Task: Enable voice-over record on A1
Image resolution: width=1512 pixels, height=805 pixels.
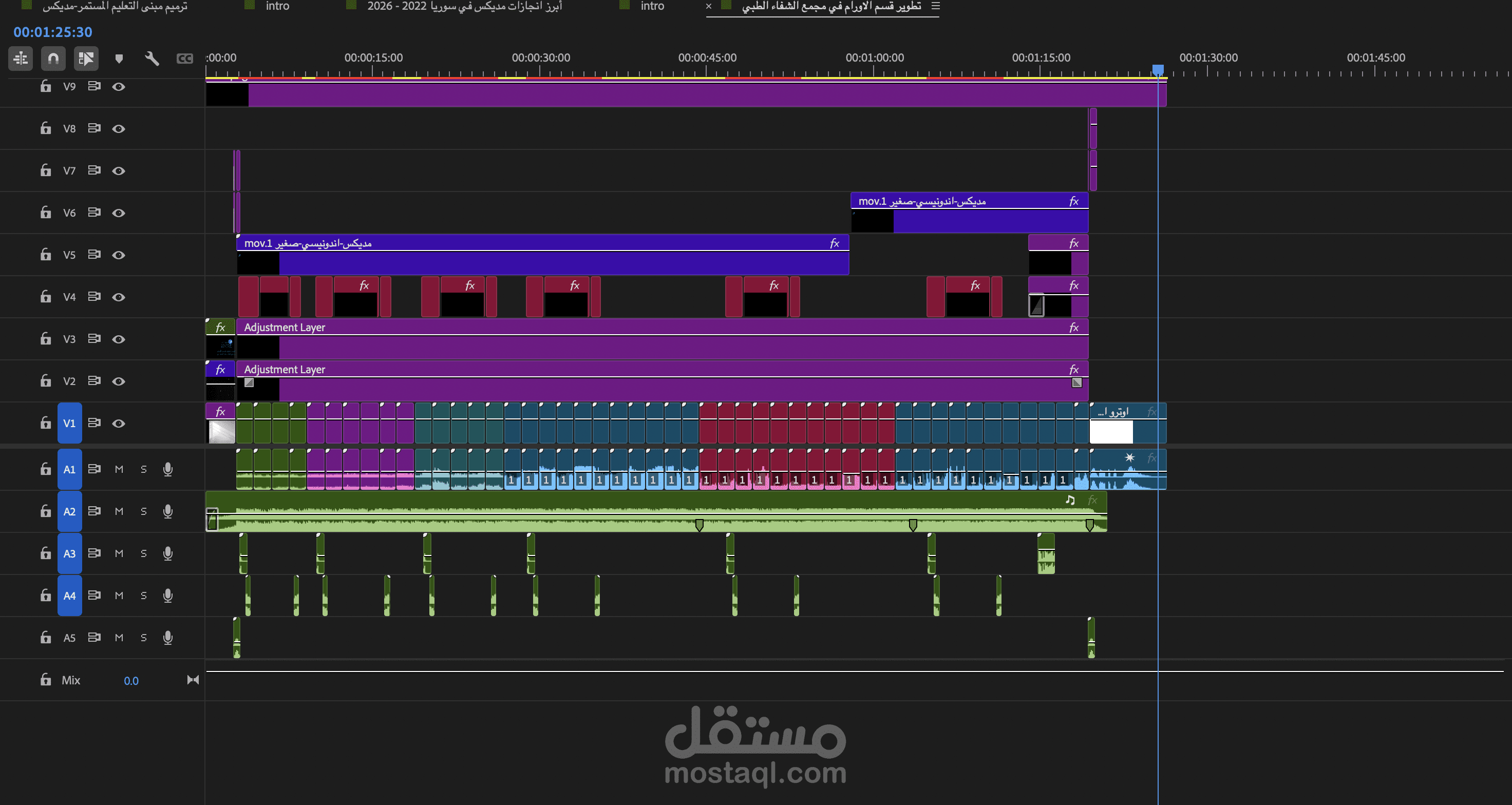Action: point(168,469)
